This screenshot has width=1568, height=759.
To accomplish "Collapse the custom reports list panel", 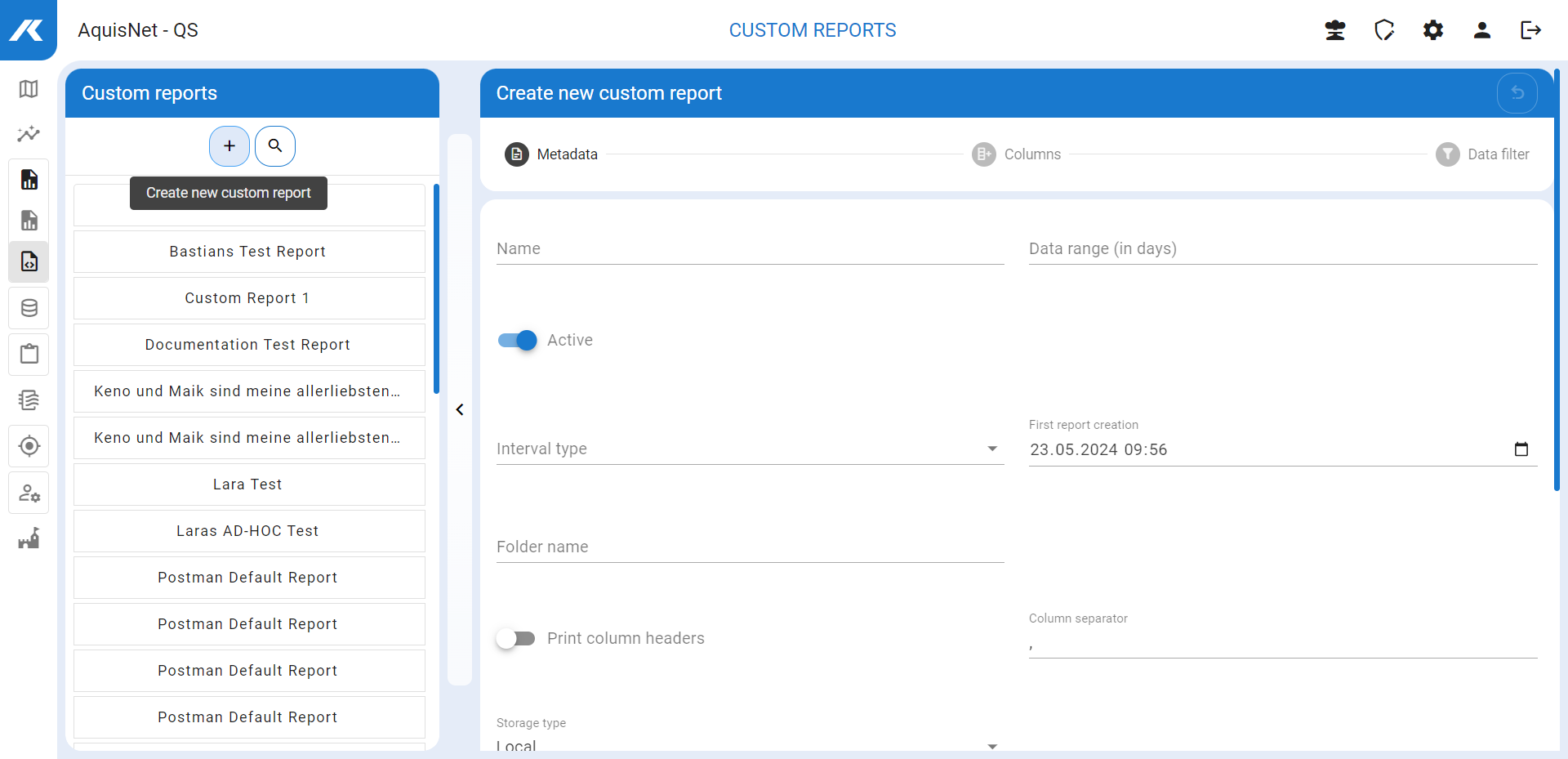I will click(460, 409).
